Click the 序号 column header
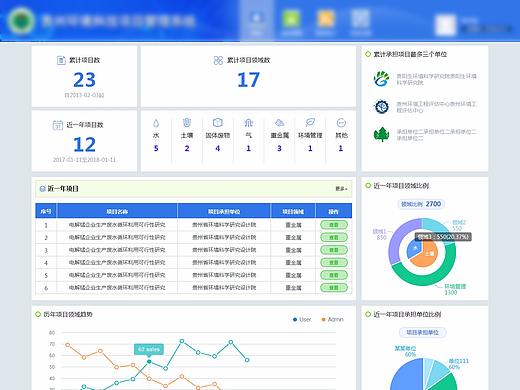Viewport: 520px width, 390px height. 46,211
